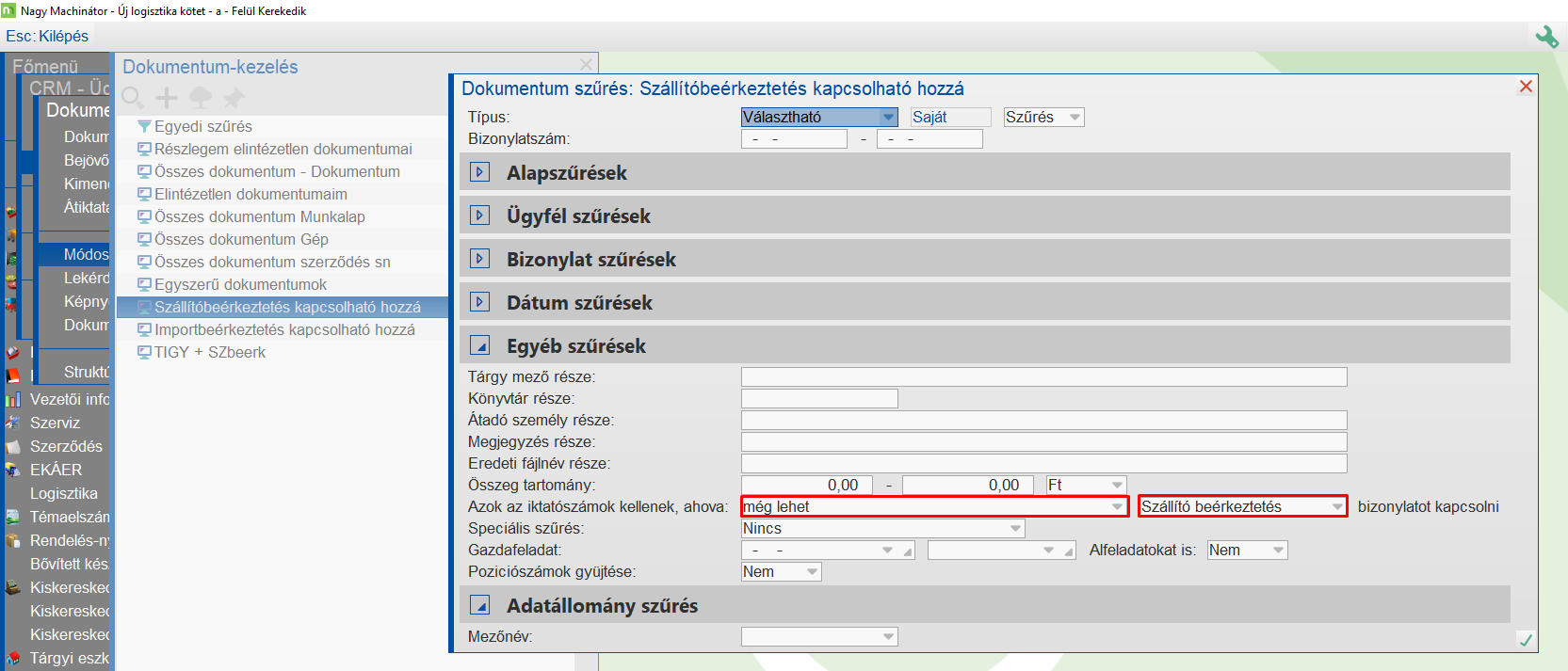Select 'TIGY + SZbeerk' filter entry
The image size is (1568, 671).
210,352
